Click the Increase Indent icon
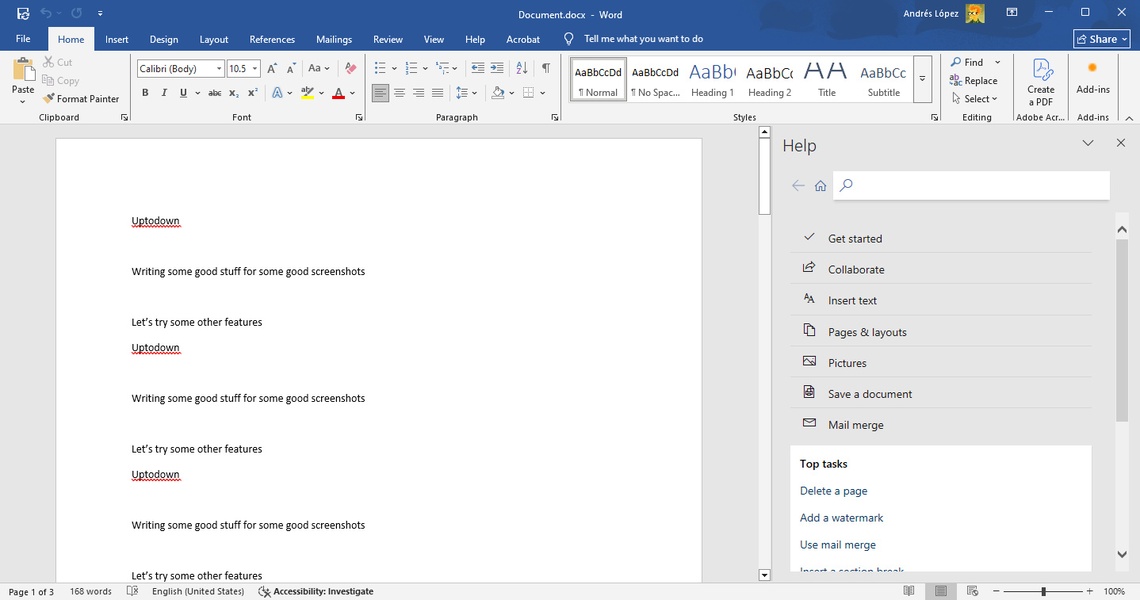Screen dimensions: 1140x600 pyautogui.click(x=497, y=69)
